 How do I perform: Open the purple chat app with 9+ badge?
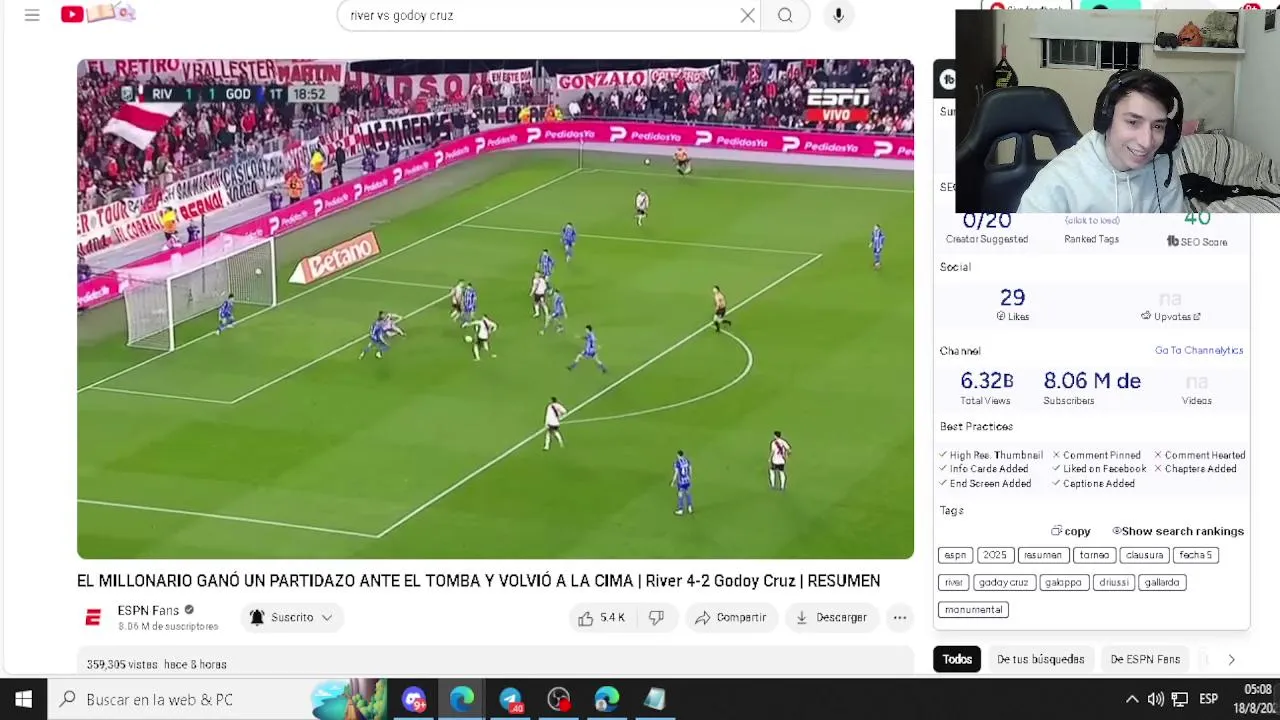click(x=414, y=699)
